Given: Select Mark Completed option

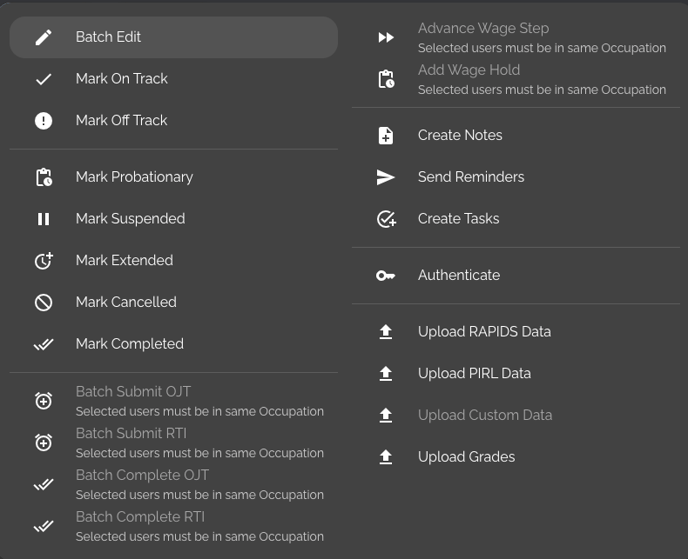Looking at the screenshot, I should (174, 344).
